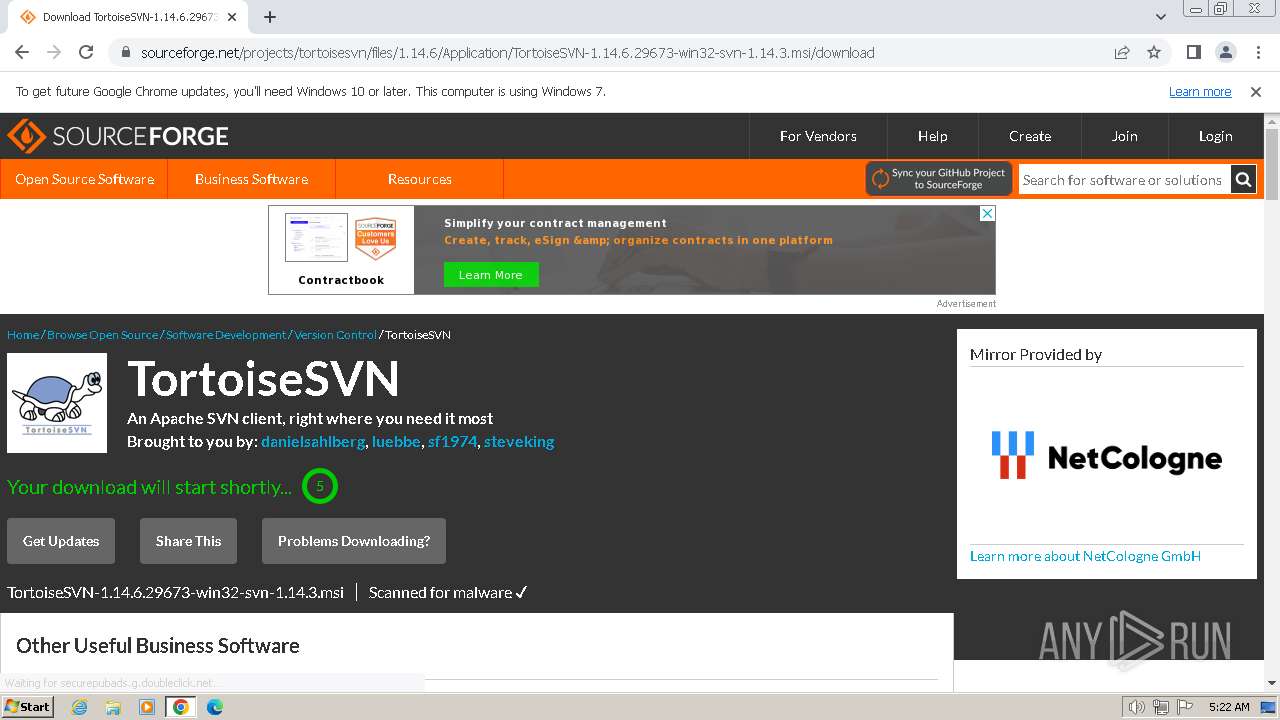Open Chrome three-dot menu
Screen dimensions: 1280x720
(x=1257, y=53)
